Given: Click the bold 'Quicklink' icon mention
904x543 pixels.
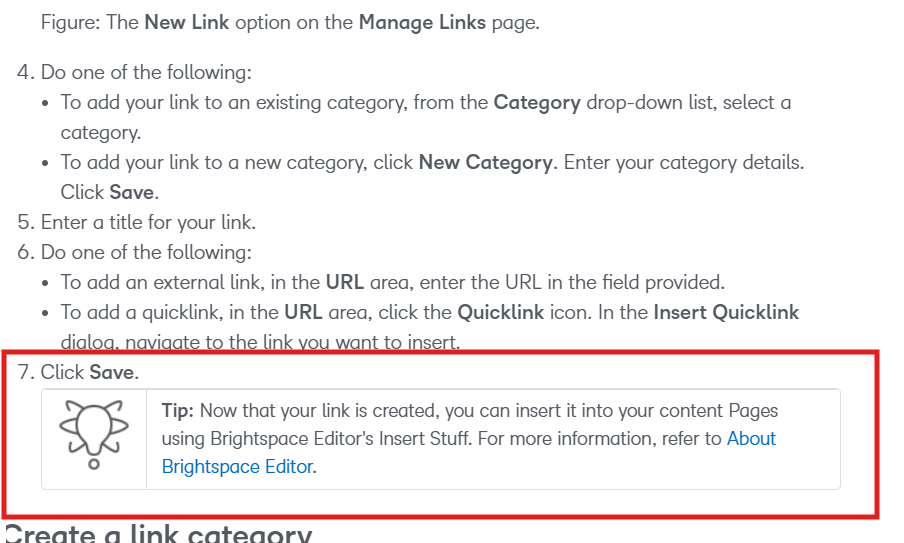Looking at the screenshot, I should click(500, 312).
